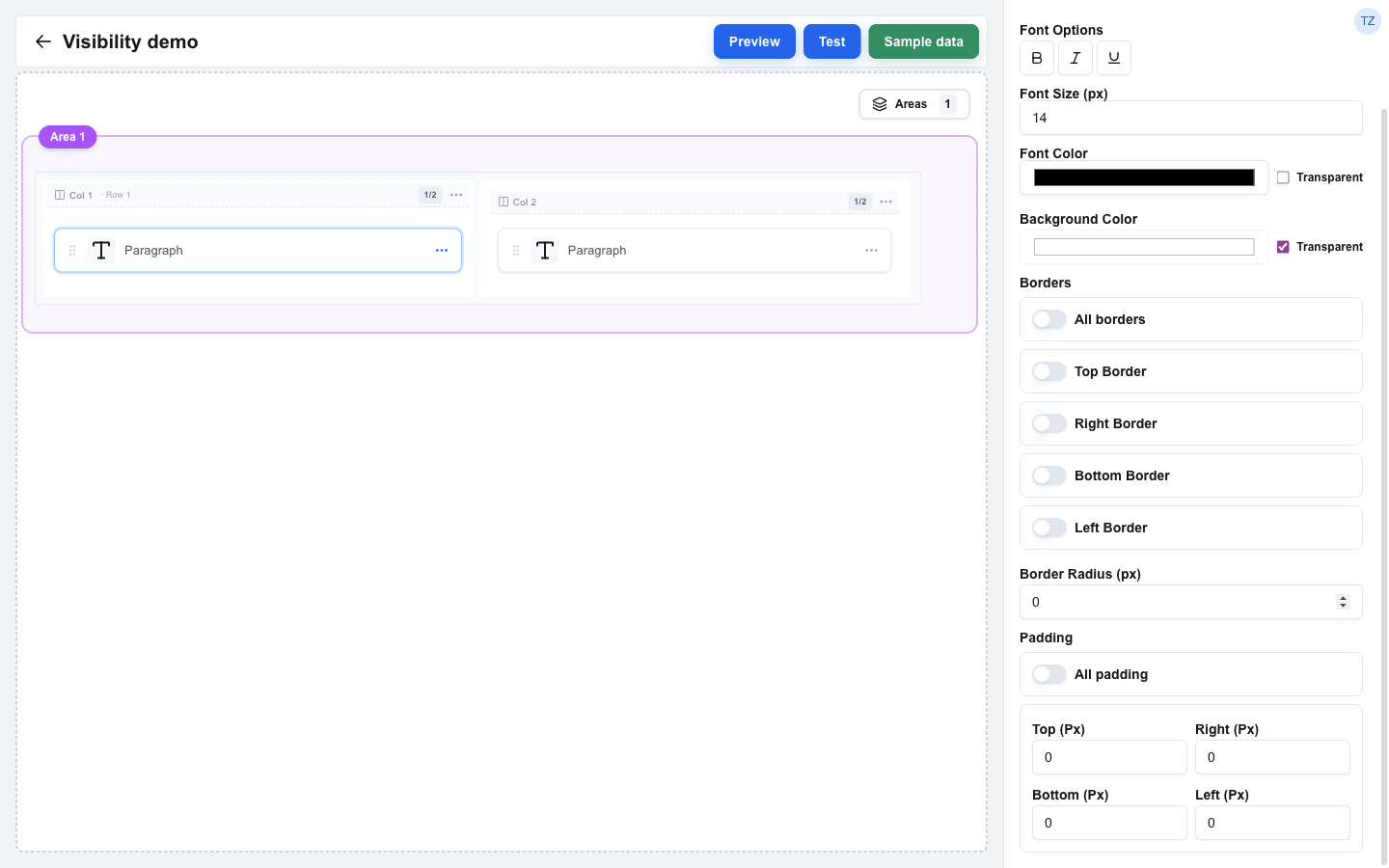
Task: Open the selected Paragraph's more options in Col 1
Action: point(442,251)
